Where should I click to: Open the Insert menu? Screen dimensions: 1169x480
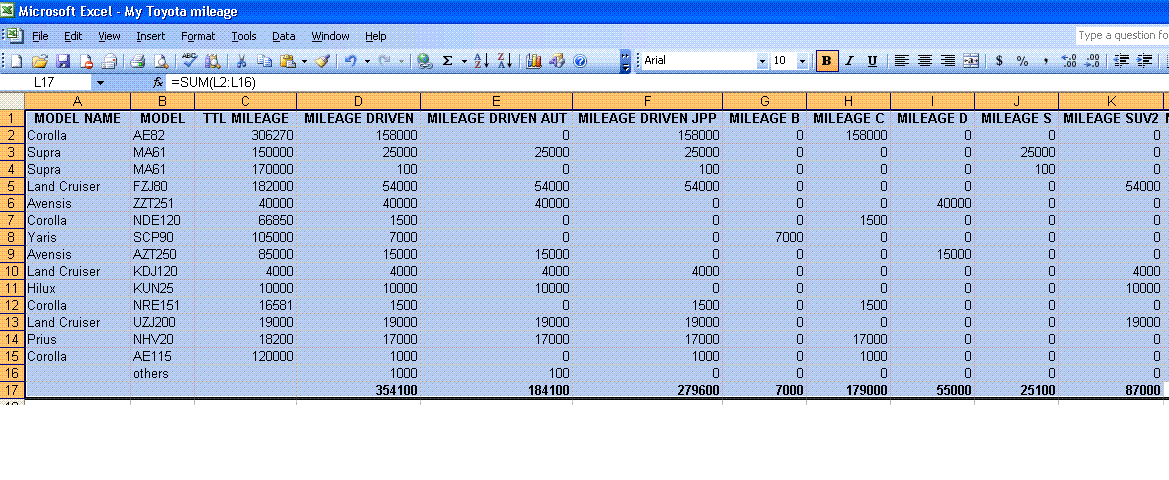pos(151,36)
